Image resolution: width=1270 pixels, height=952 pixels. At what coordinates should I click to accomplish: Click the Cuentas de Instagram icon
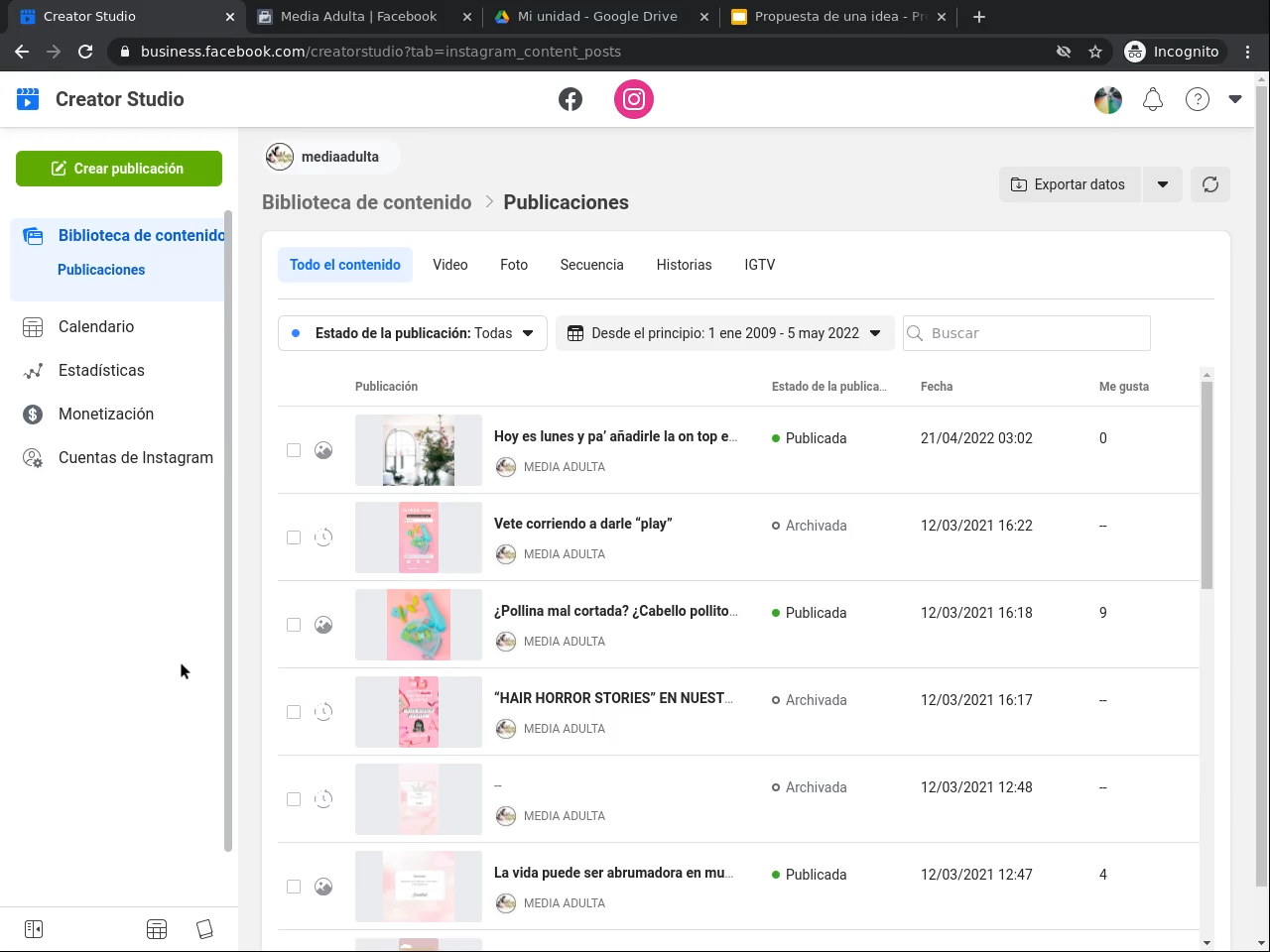33,457
